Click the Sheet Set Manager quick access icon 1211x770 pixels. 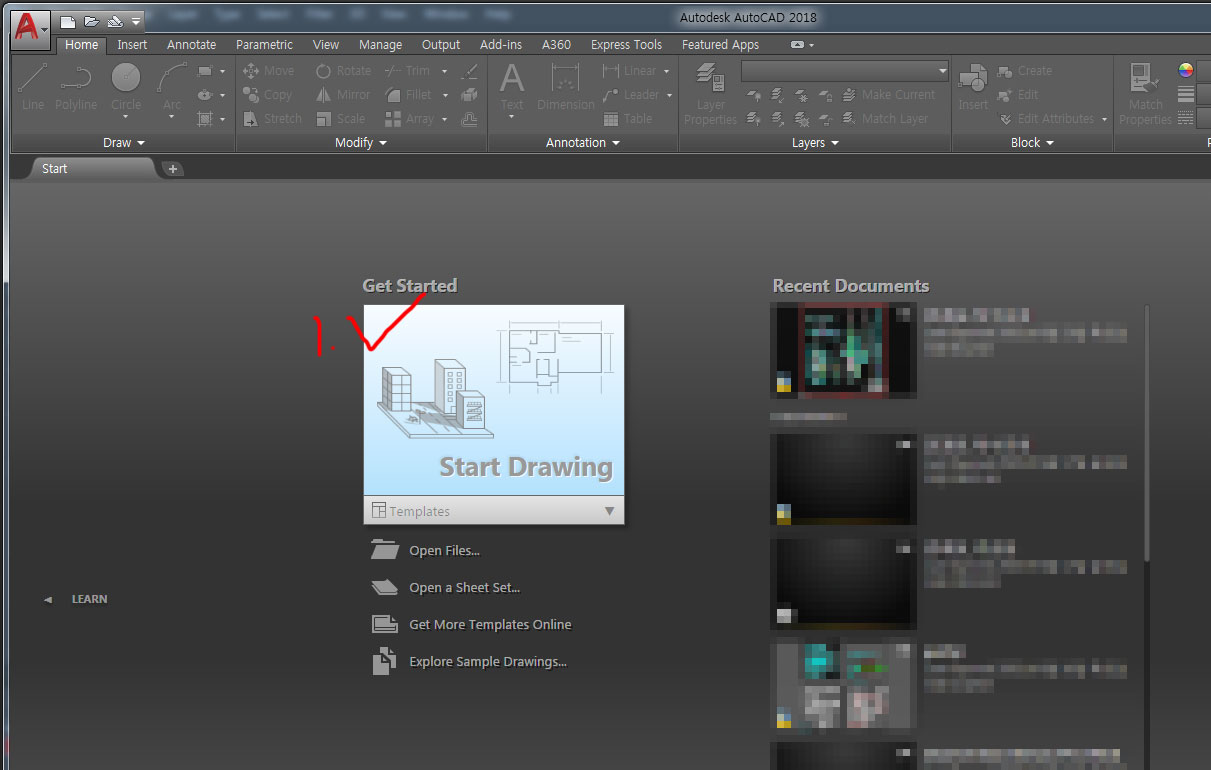(115, 21)
